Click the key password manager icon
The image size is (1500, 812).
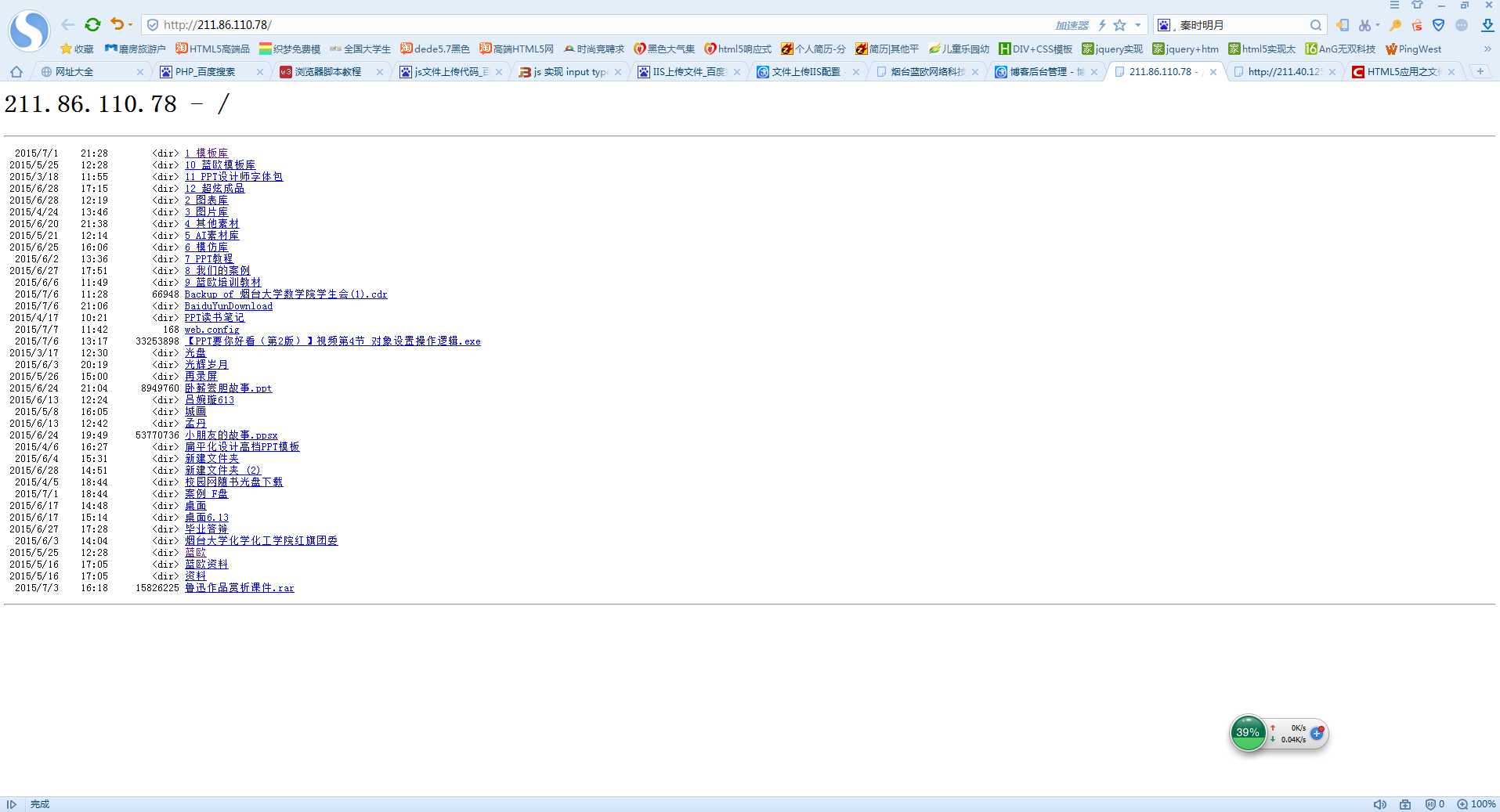coord(1395,25)
